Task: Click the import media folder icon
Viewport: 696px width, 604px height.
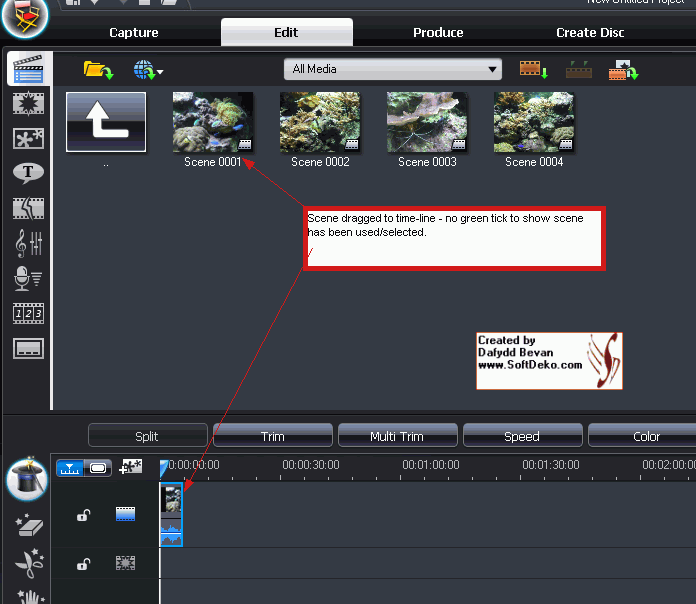Action: pos(98,70)
